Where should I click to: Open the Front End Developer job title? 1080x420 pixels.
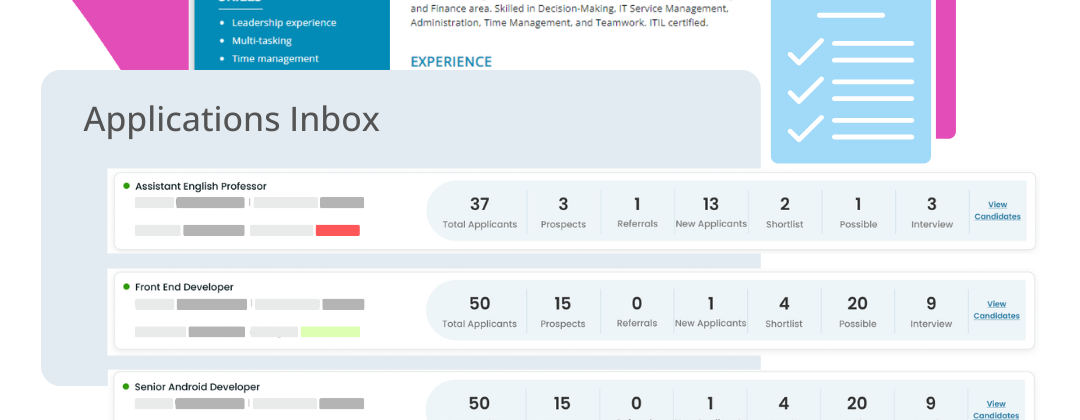(x=184, y=287)
